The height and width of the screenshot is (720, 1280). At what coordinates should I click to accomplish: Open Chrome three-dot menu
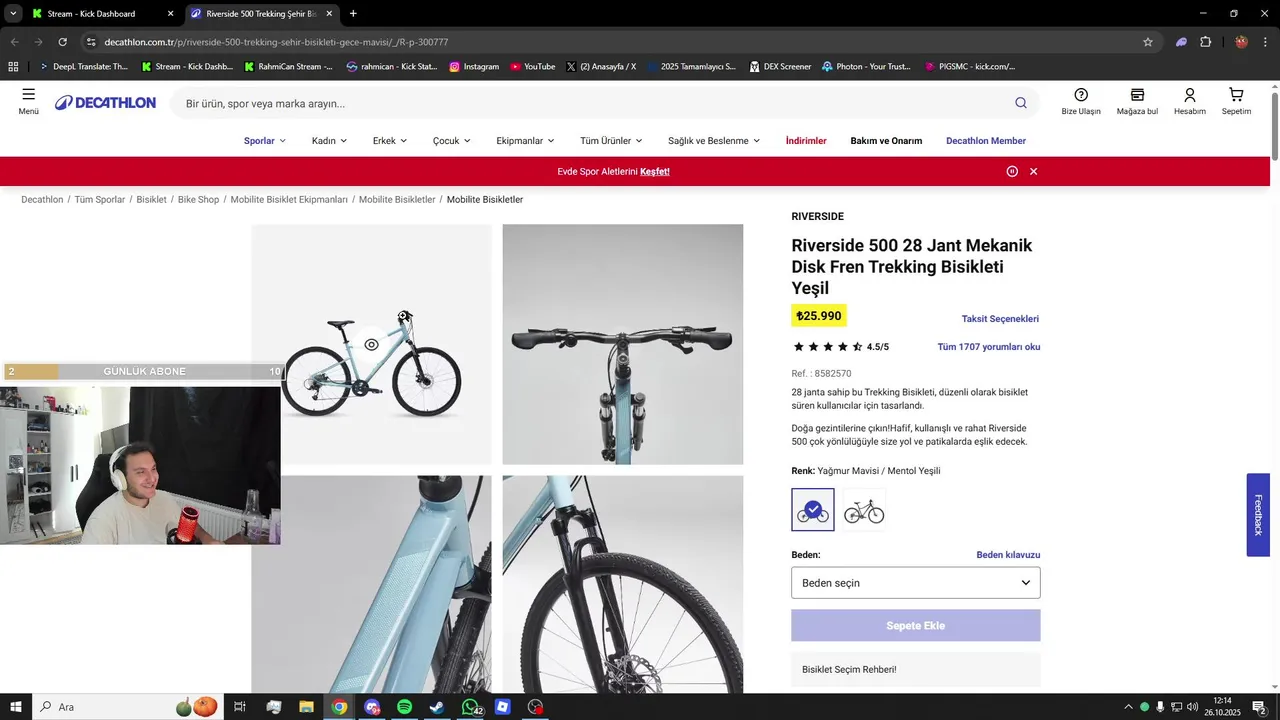(x=1266, y=42)
